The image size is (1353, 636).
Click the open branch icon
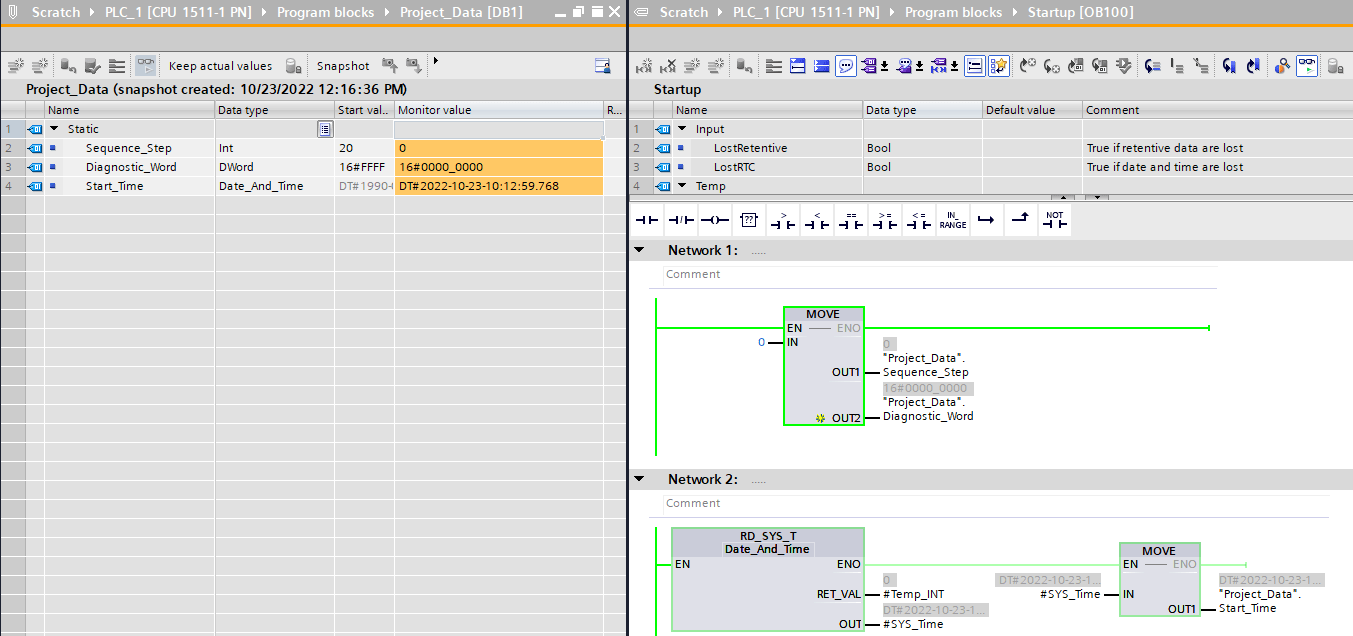[x=986, y=220]
